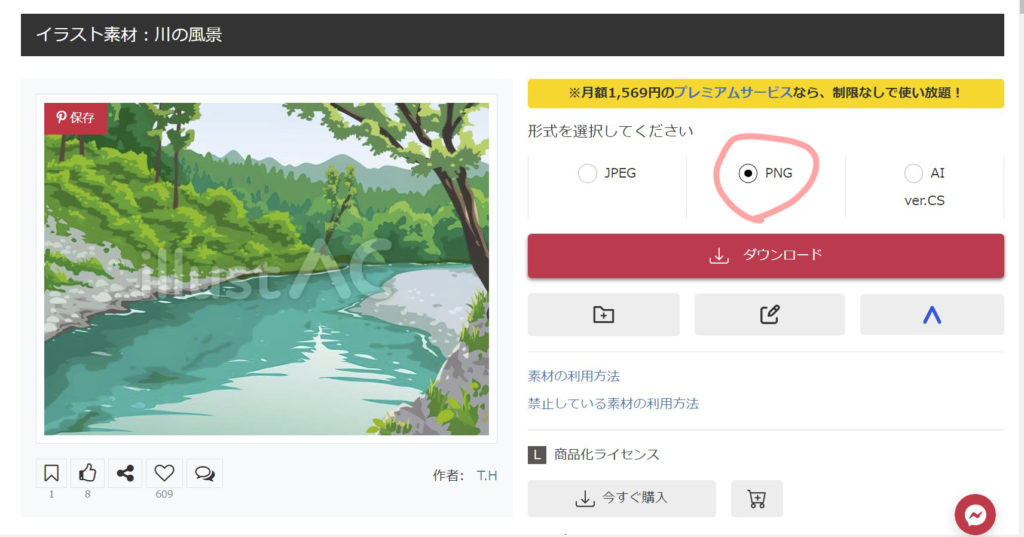1024x537 pixels.
Task: Select the AI format radio button
Action: pos(913,173)
